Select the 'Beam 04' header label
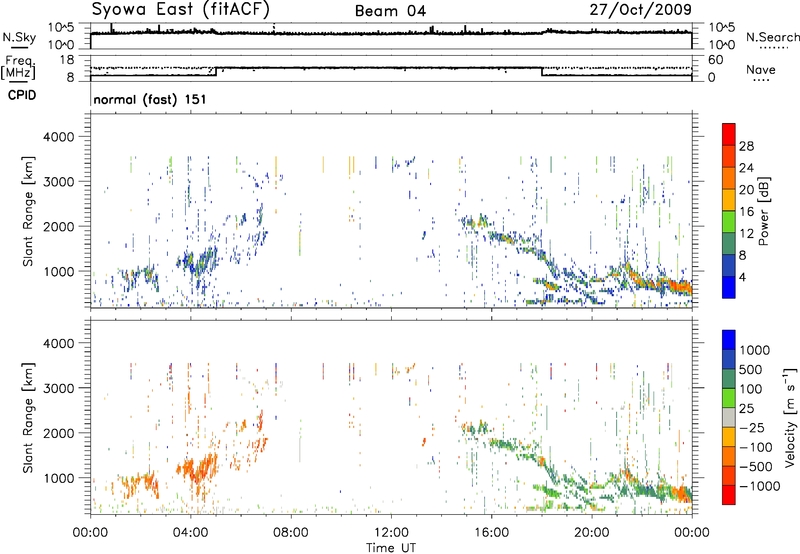 tap(390, 11)
